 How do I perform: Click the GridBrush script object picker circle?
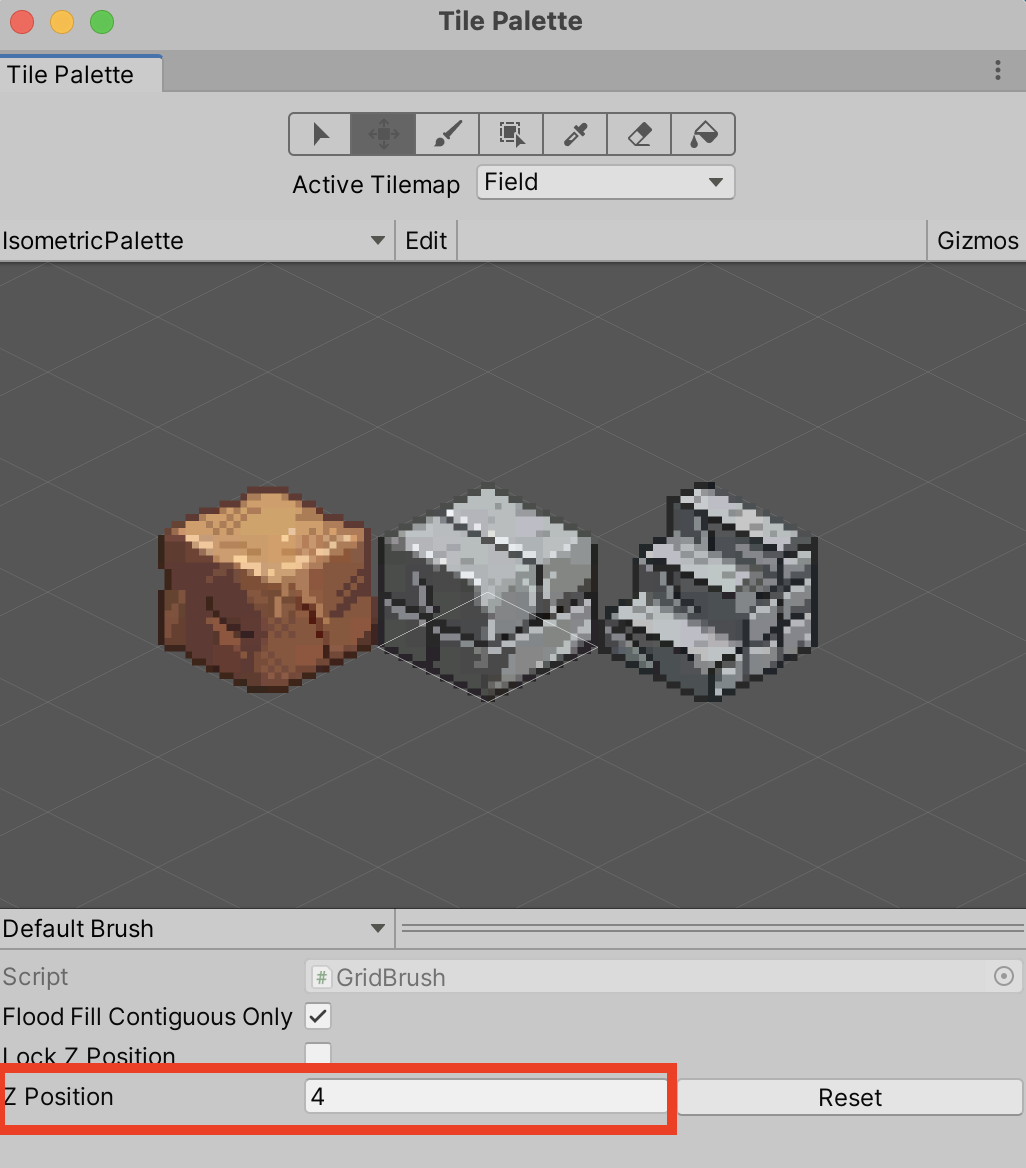[x=1004, y=977]
